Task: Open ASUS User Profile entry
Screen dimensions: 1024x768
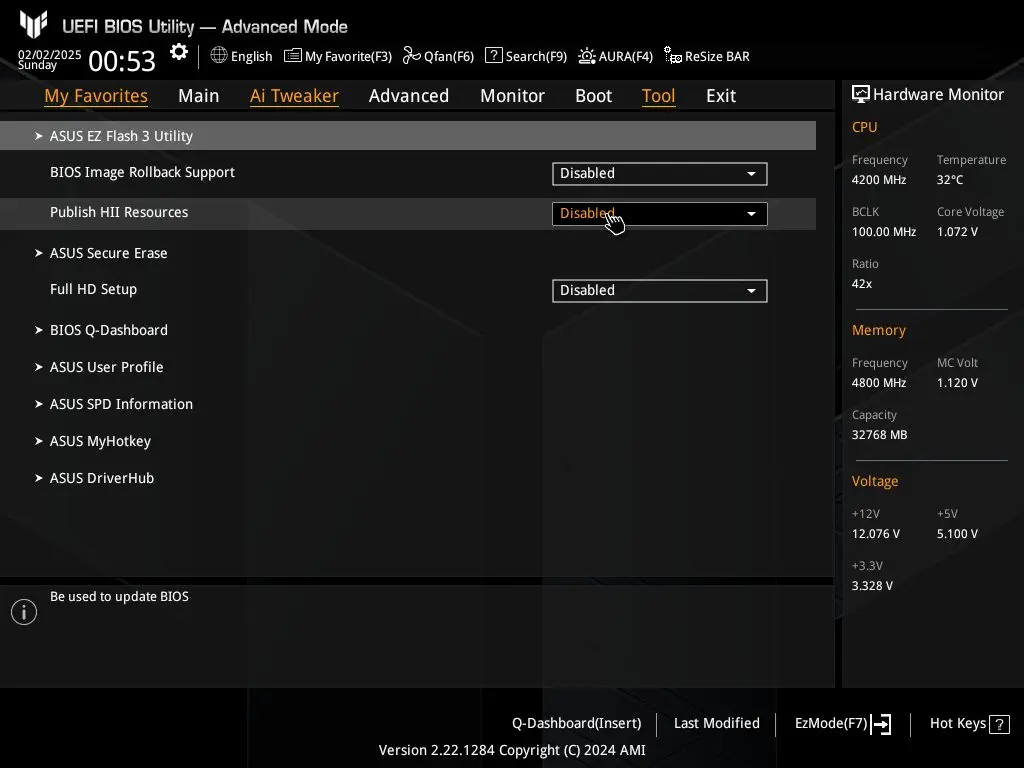Action: pyautogui.click(x=106, y=367)
